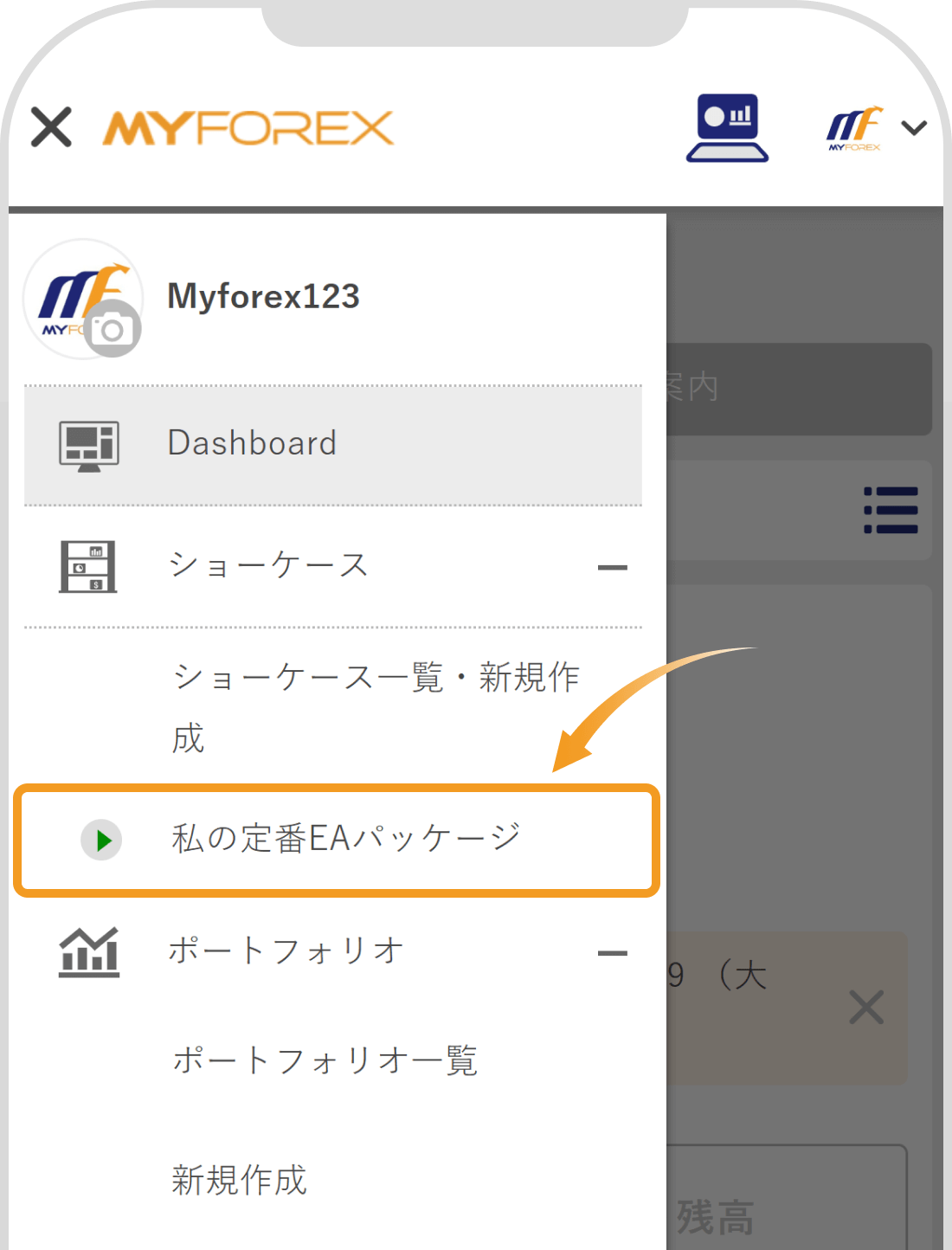Click the Myforex123 username
Screen dimensions: 952x1250
pyautogui.click(x=264, y=297)
